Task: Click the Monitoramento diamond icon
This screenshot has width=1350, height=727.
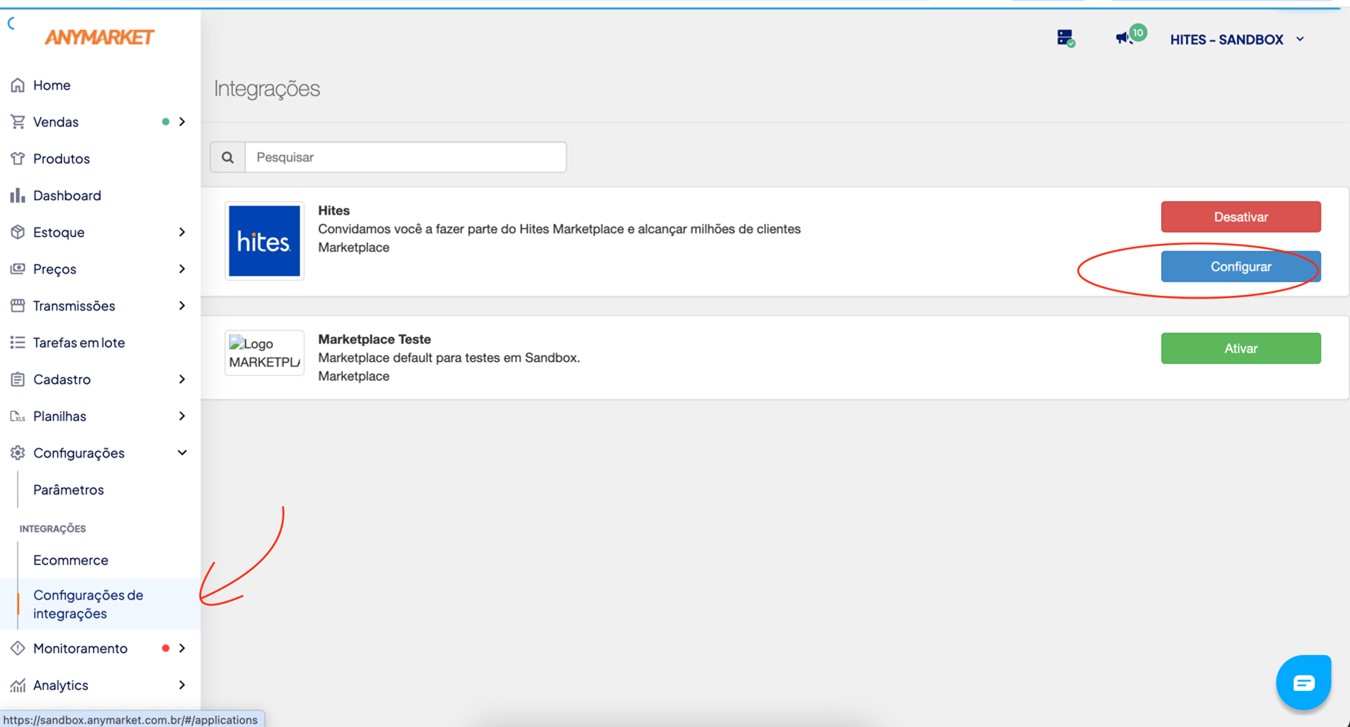Action: 17,648
